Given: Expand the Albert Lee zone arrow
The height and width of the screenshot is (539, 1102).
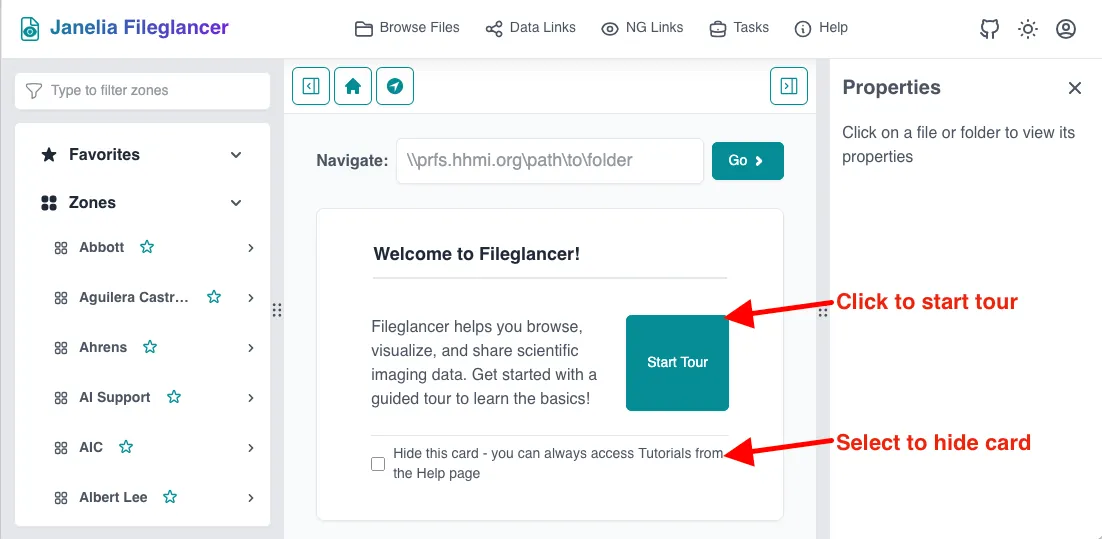Looking at the screenshot, I should 251,498.
